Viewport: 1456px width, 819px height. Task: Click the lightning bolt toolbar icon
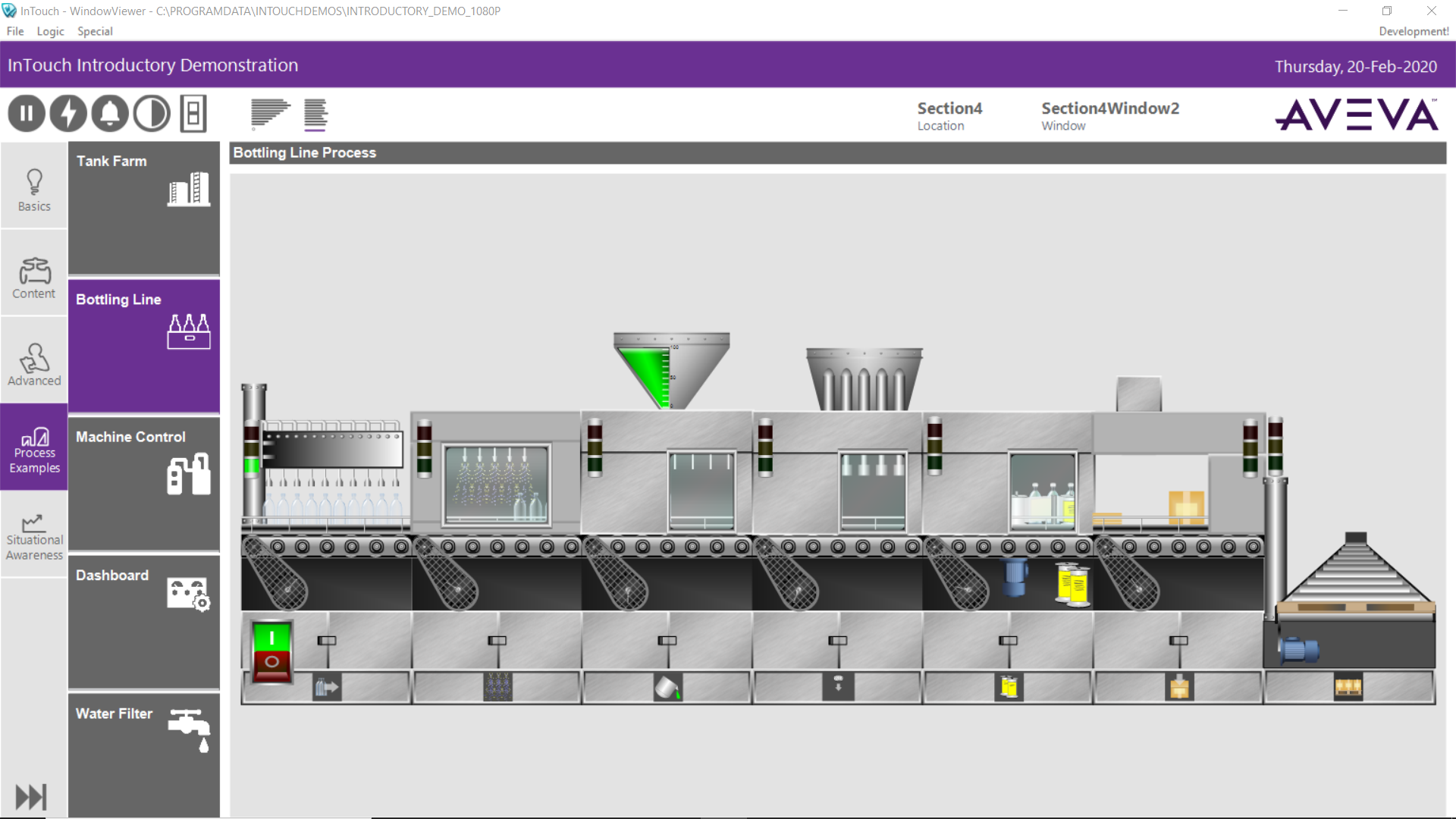coord(68,114)
